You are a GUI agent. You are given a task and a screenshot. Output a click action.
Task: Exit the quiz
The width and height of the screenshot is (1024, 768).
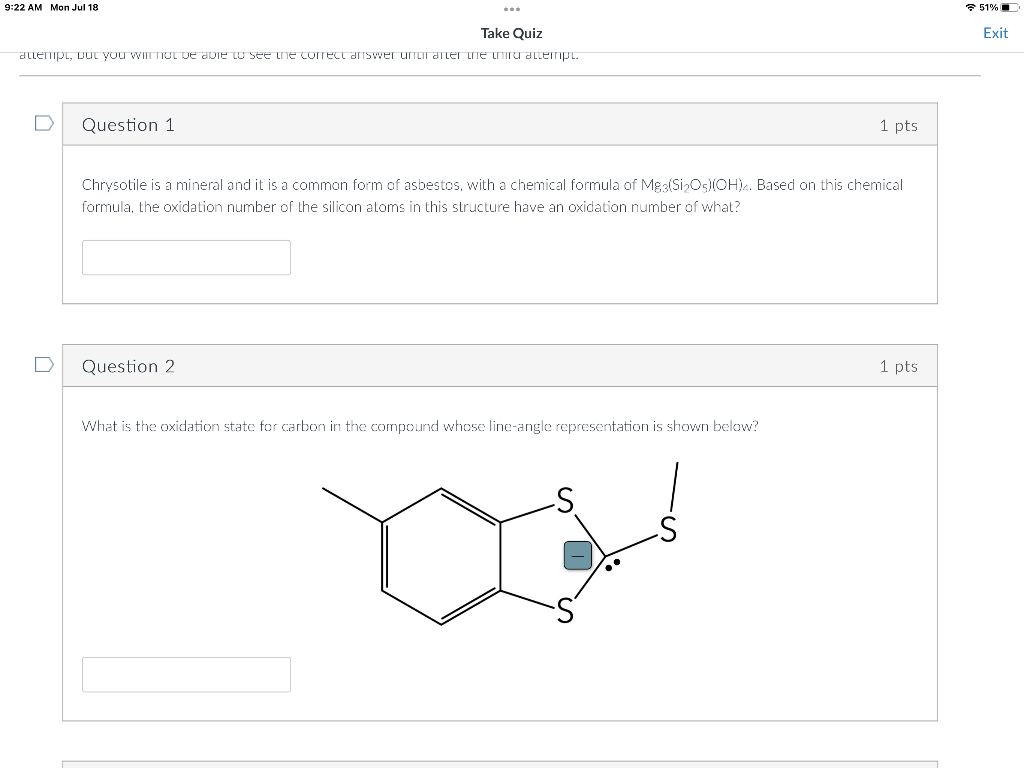(x=995, y=33)
